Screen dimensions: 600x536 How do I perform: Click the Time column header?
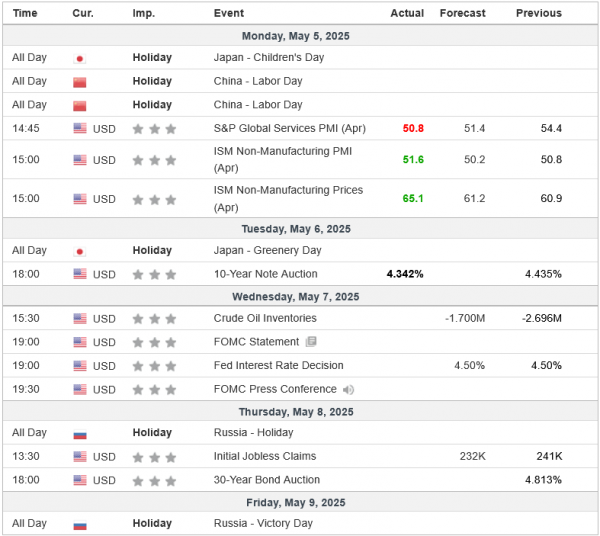pyautogui.click(x=25, y=13)
